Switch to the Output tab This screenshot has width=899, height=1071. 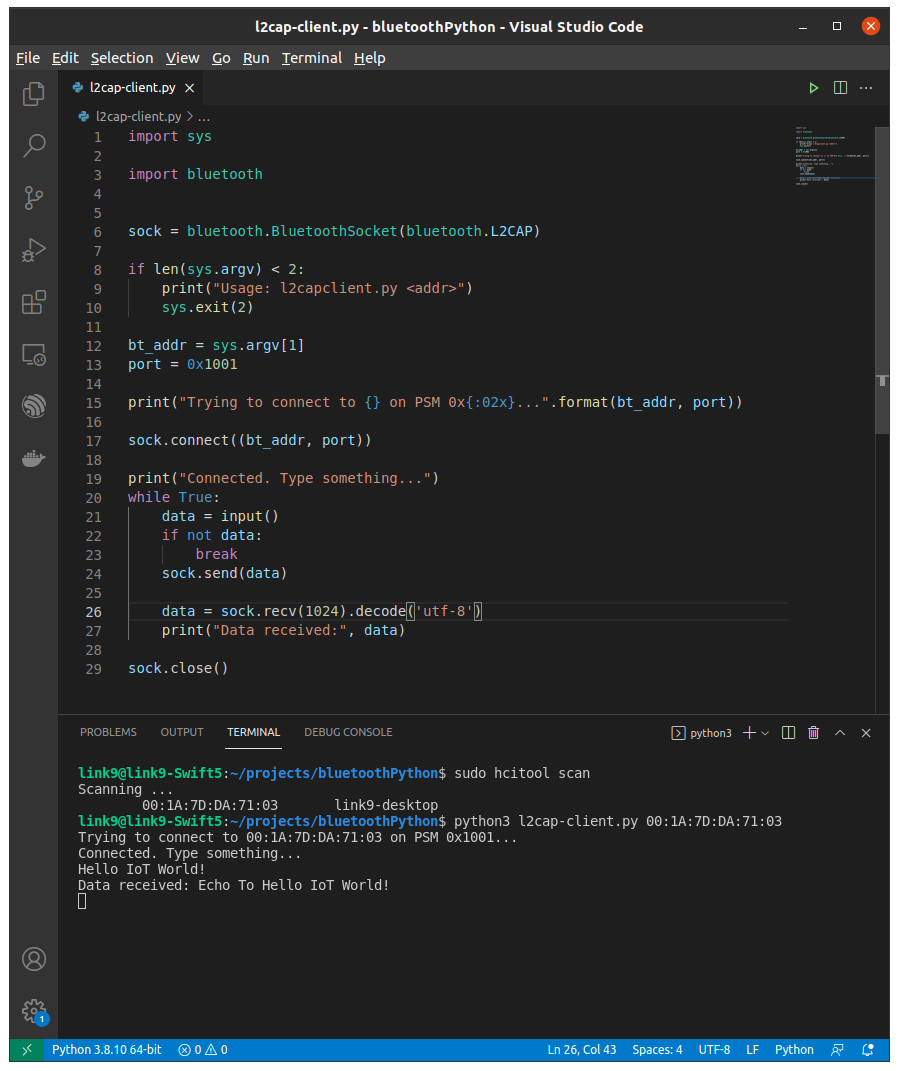point(182,732)
